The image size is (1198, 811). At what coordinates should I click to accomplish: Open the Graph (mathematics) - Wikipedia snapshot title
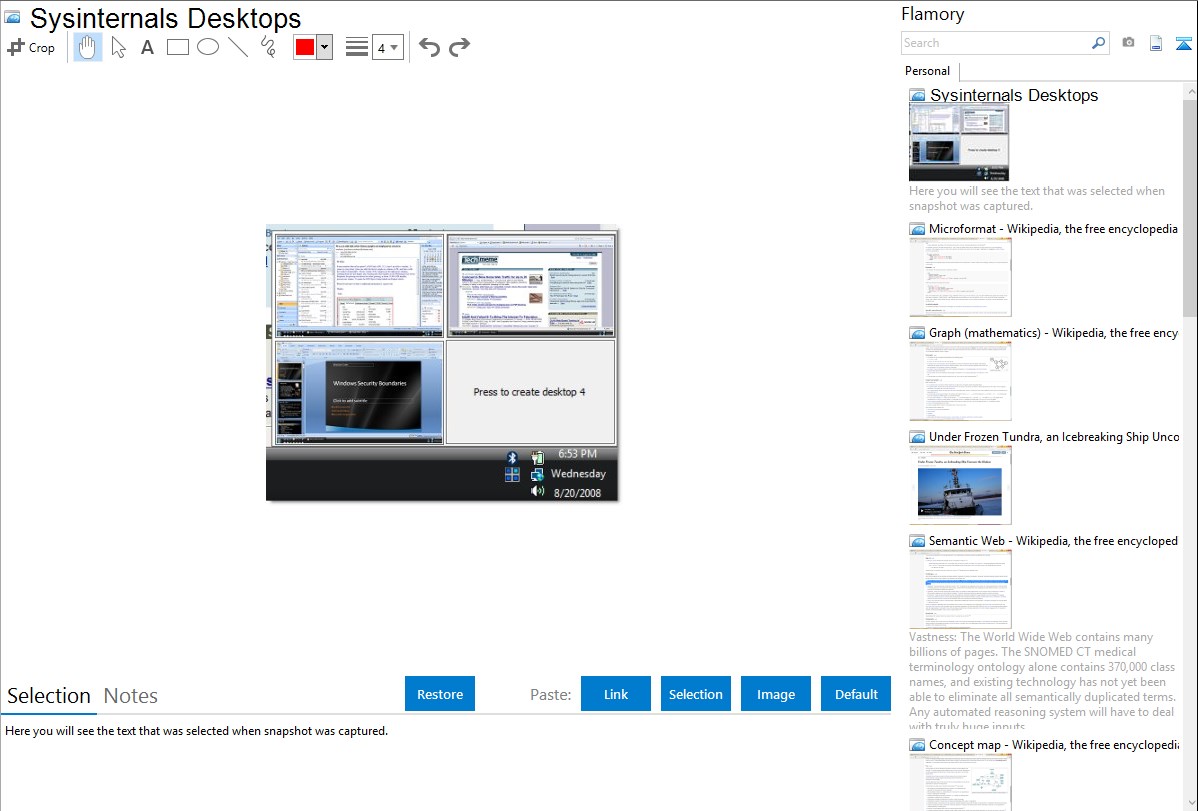(x=1053, y=333)
